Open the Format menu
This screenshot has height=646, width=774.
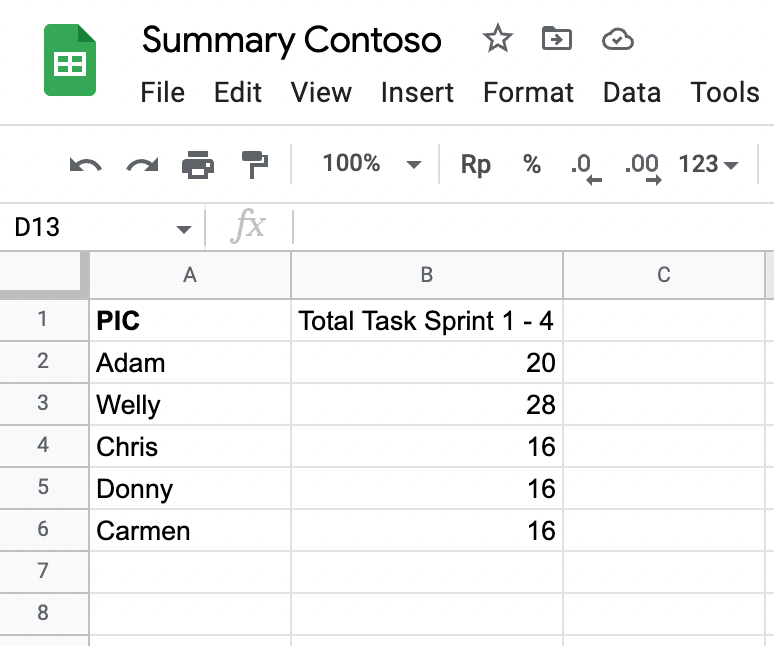coord(528,93)
